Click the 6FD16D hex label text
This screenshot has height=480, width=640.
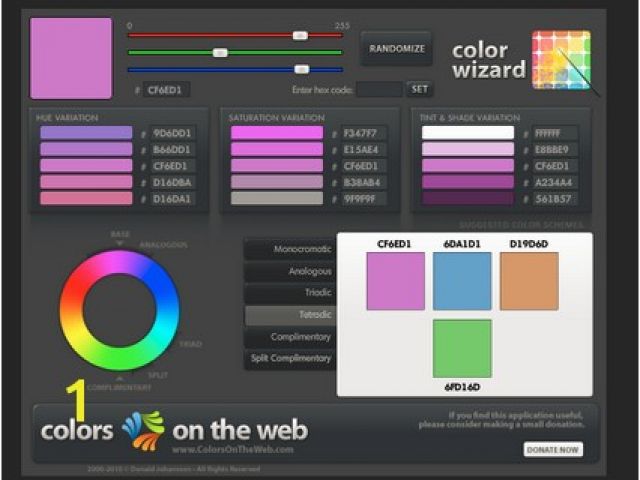pos(462,387)
